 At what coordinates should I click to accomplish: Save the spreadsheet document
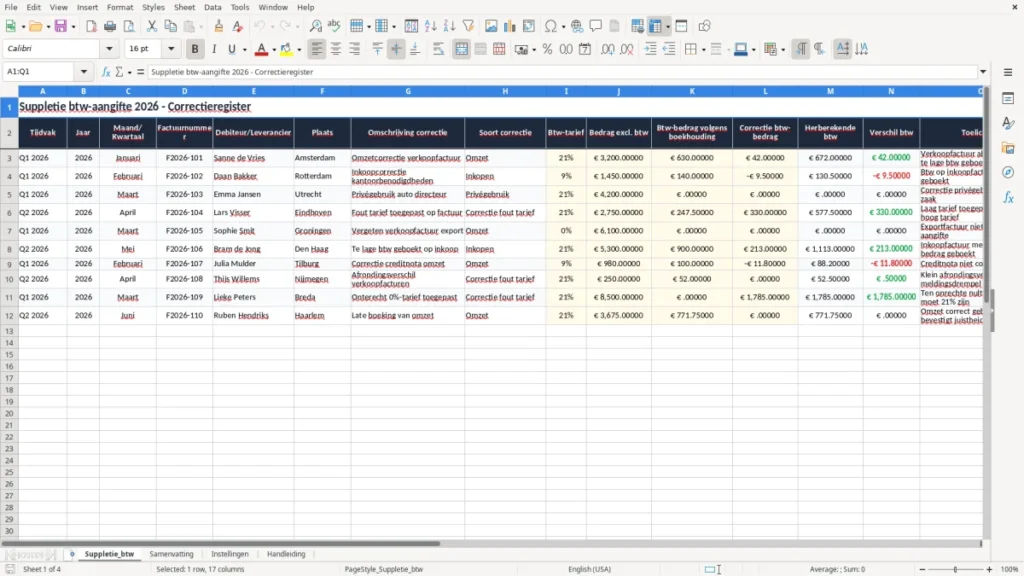(x=61, y=26)
